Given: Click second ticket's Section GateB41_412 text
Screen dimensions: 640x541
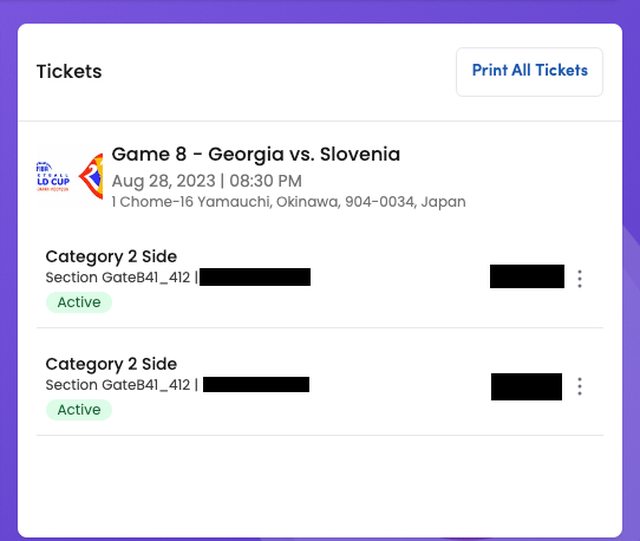Looking at the screenshot, I should point(118,385).
